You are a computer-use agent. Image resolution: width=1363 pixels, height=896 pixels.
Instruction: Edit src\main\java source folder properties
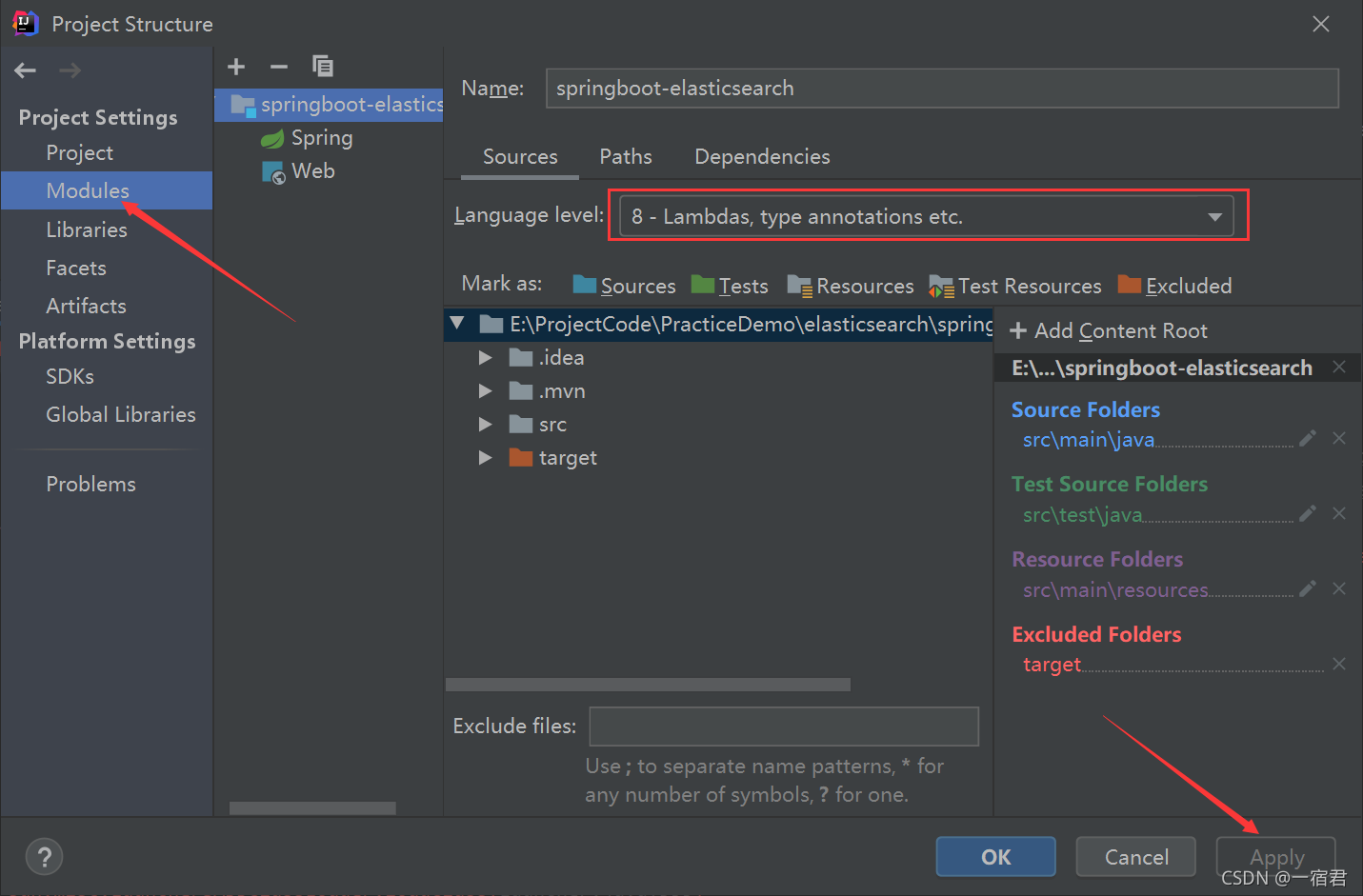click(1308, 438)
